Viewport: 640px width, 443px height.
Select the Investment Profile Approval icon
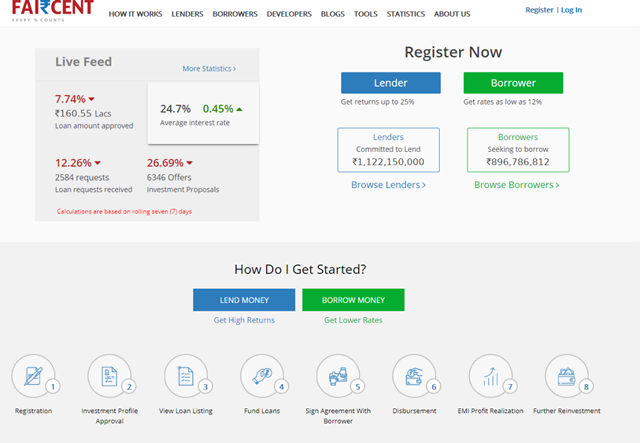point(109,377)
